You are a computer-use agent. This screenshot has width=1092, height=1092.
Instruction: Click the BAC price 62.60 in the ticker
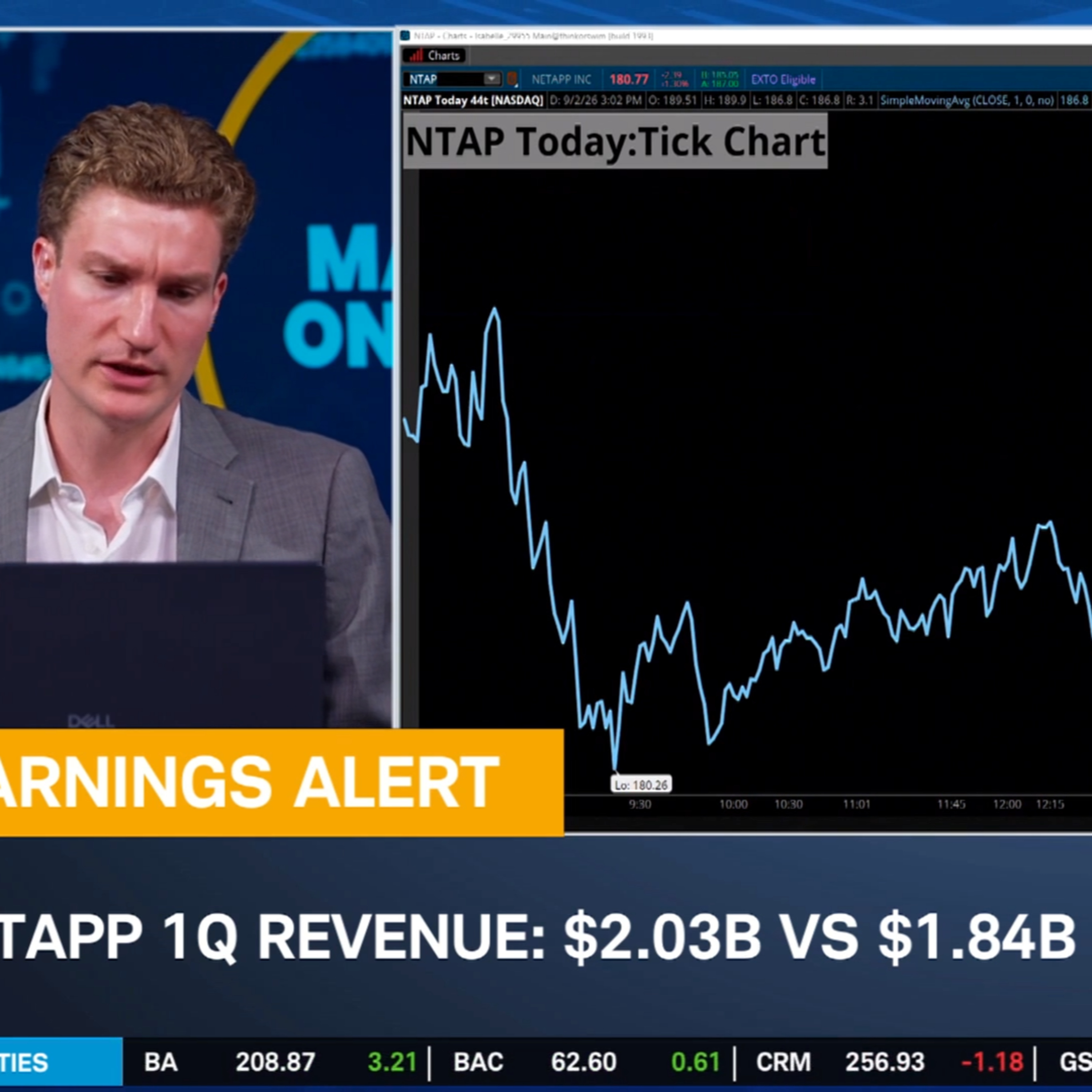tap(583, 1063)
